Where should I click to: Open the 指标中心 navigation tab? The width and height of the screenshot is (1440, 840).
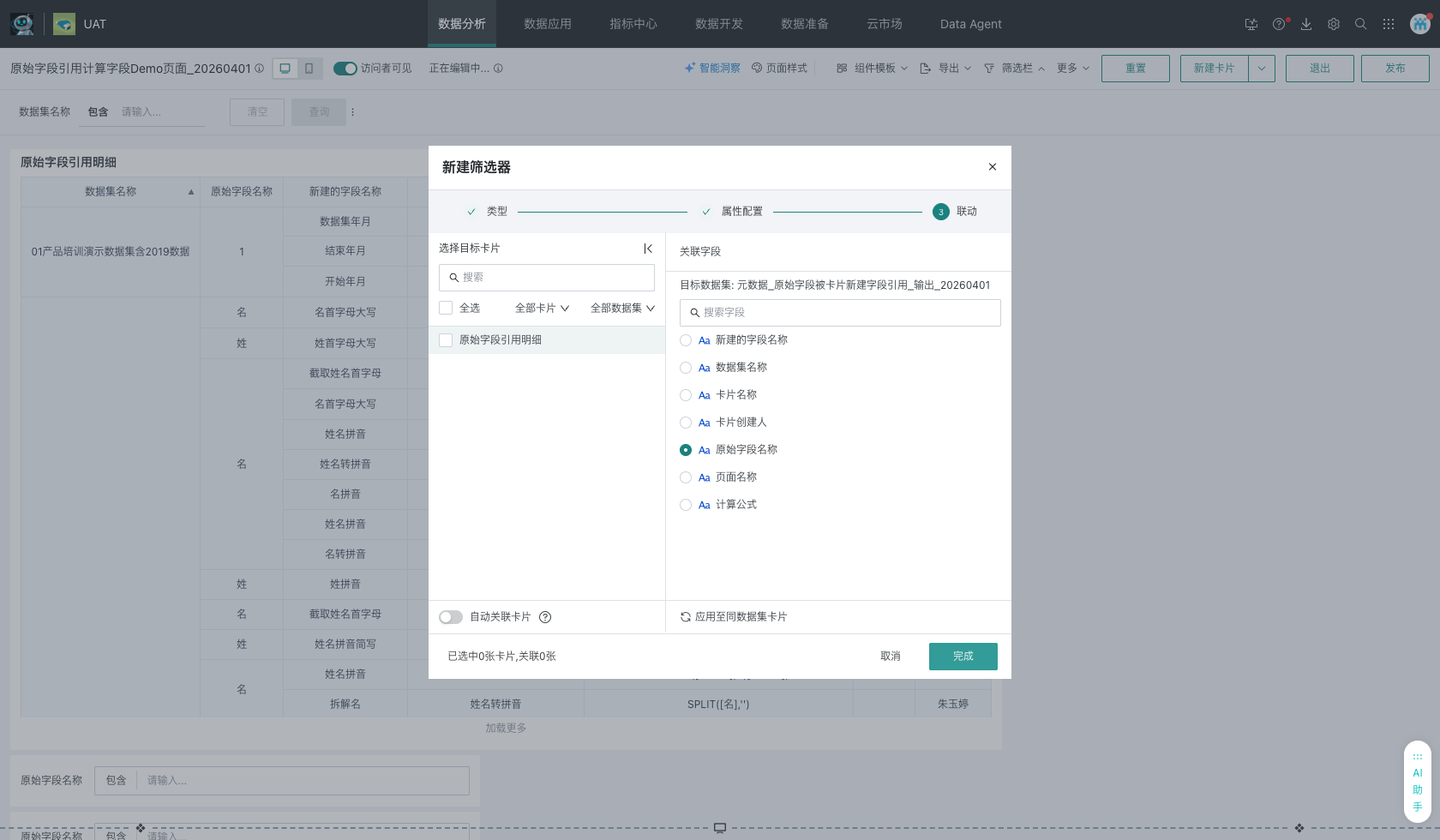[633, 24]
